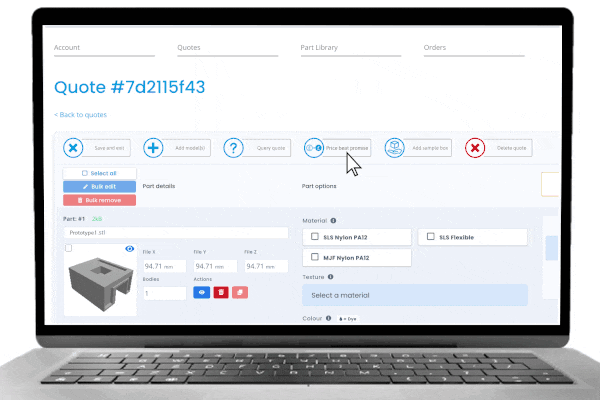Screen dimensions: 600x400
Task: Click the red trash delete action
Action: click(220, 292)
